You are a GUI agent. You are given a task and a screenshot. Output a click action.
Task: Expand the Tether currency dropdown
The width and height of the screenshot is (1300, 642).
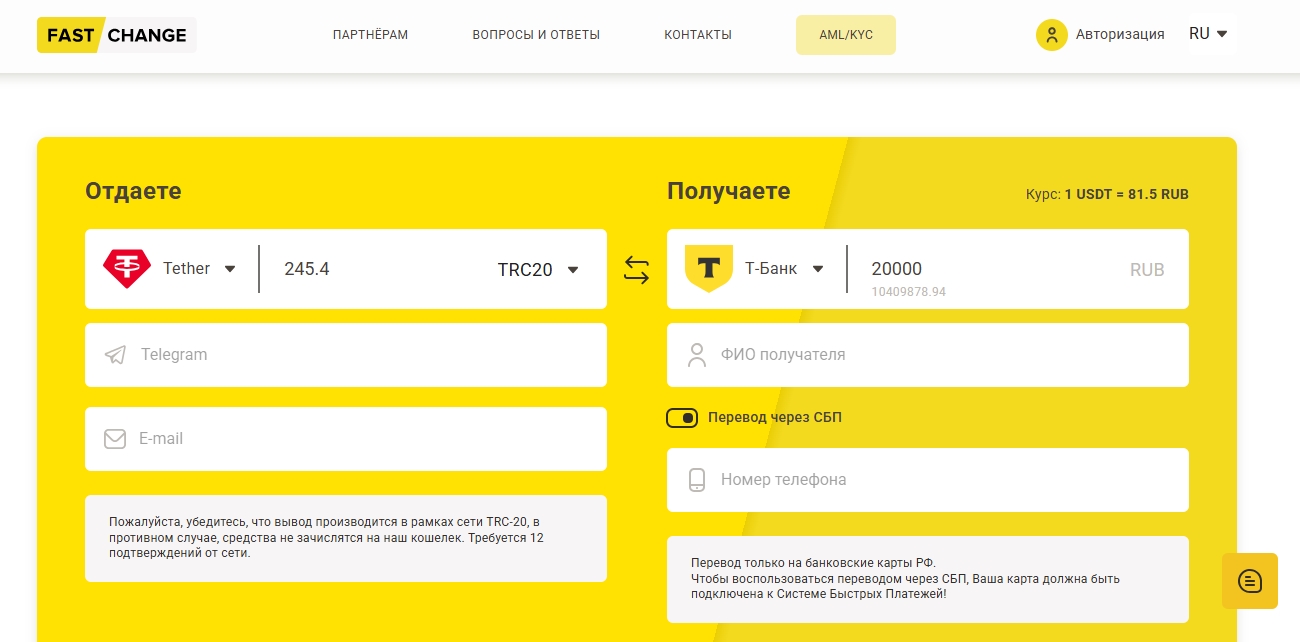200,269
